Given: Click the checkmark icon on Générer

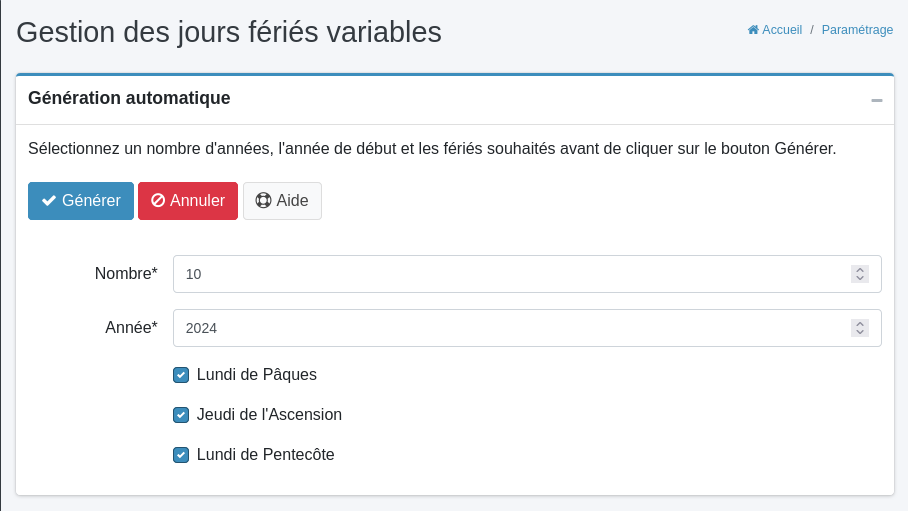Looking at the screenshot, I should click(48, 201).
